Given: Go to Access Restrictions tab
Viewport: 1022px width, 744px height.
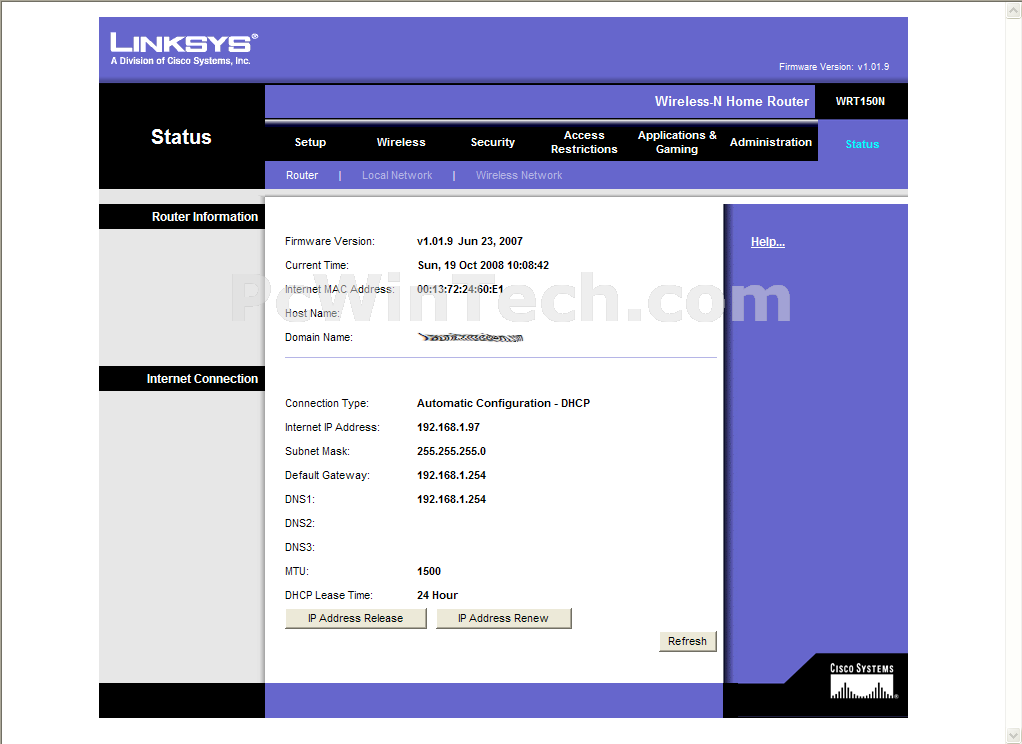Looking at the screenshot, I should coord(584,142).
